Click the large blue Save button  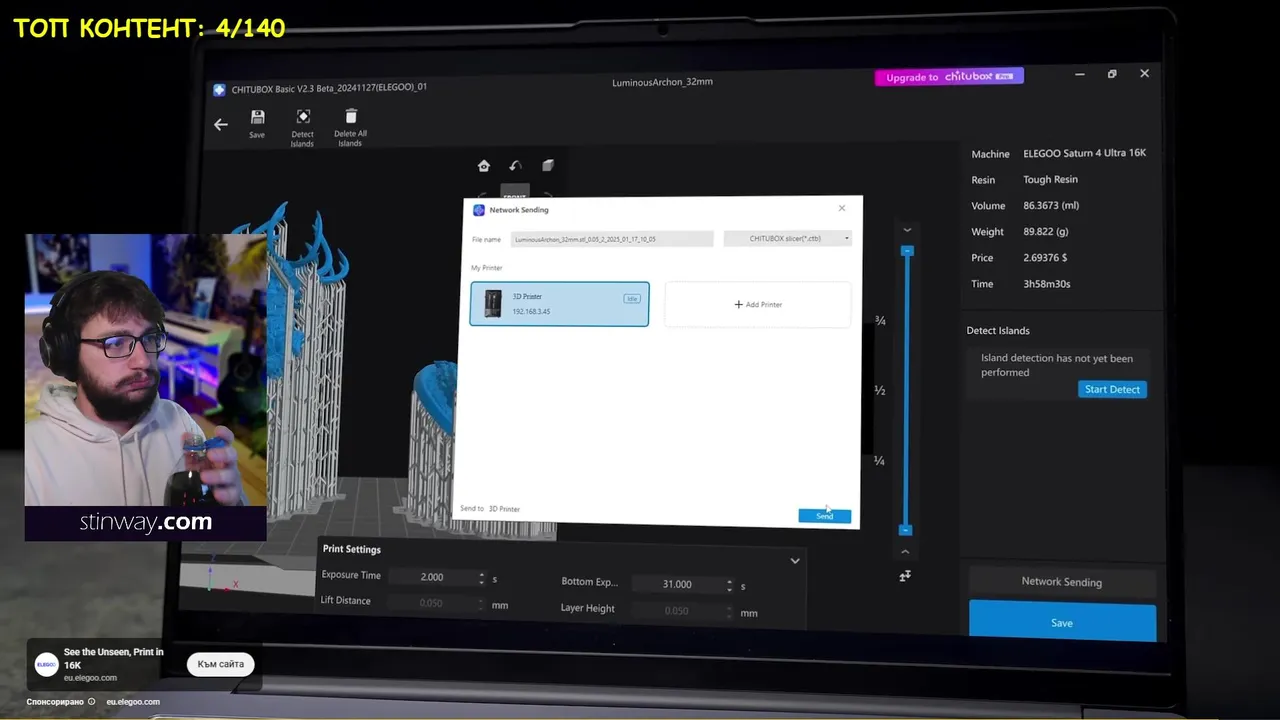[1062, 622]
